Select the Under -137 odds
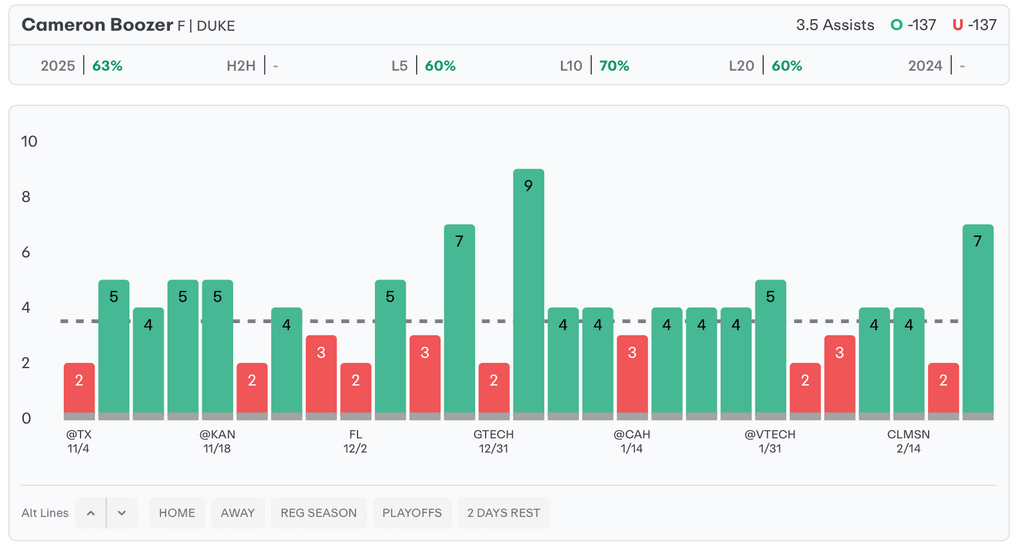Image resolution: width=1024 pixels, height=556 pixels. (975, 25)
